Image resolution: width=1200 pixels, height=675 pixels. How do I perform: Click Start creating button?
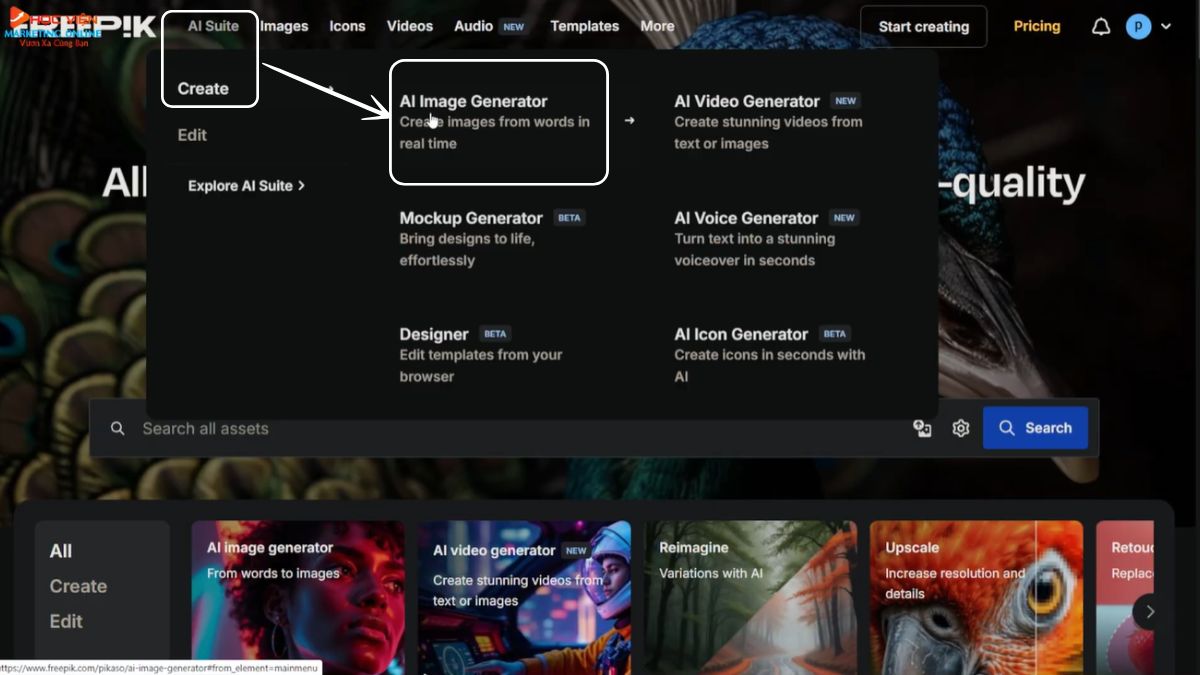(923, 27)
